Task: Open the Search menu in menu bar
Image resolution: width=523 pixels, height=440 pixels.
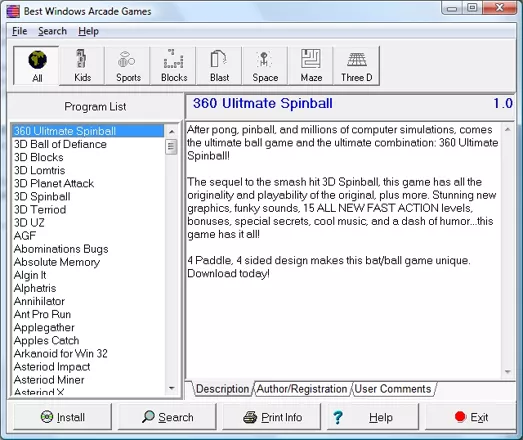Action: coord(52,31)
